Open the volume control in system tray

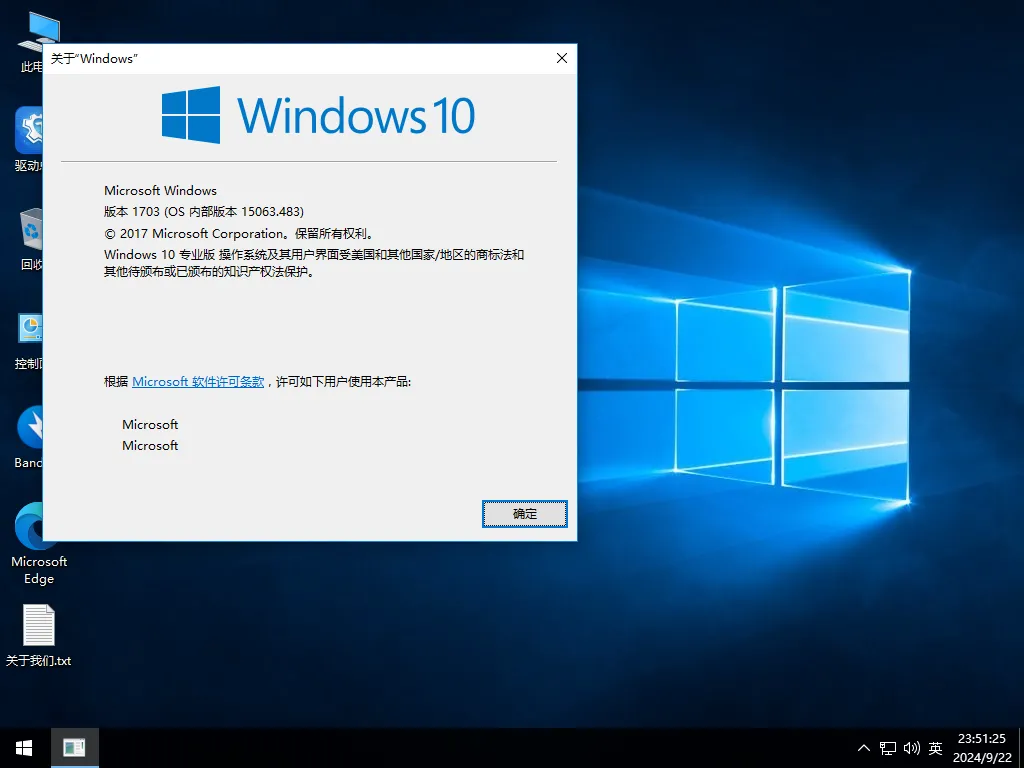(911, 747)
